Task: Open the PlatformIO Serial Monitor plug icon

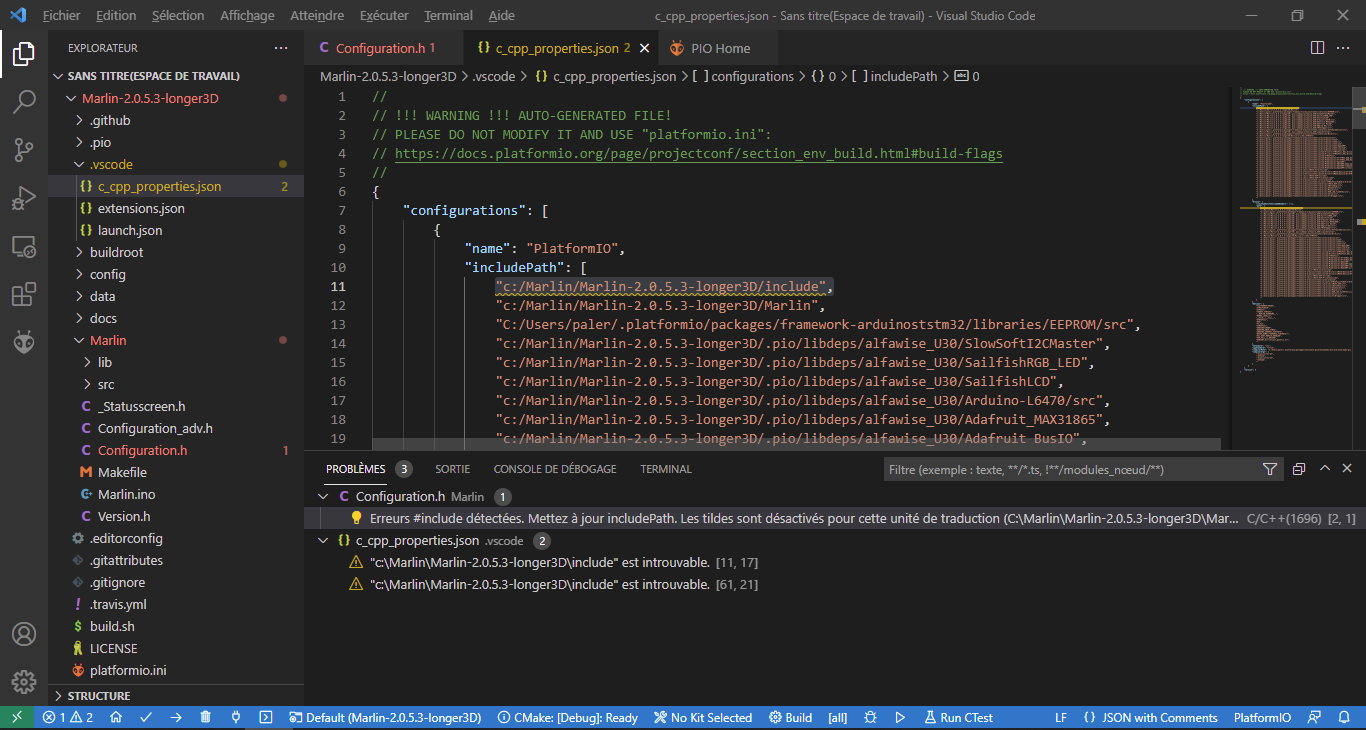Action: tap(236, 718)
